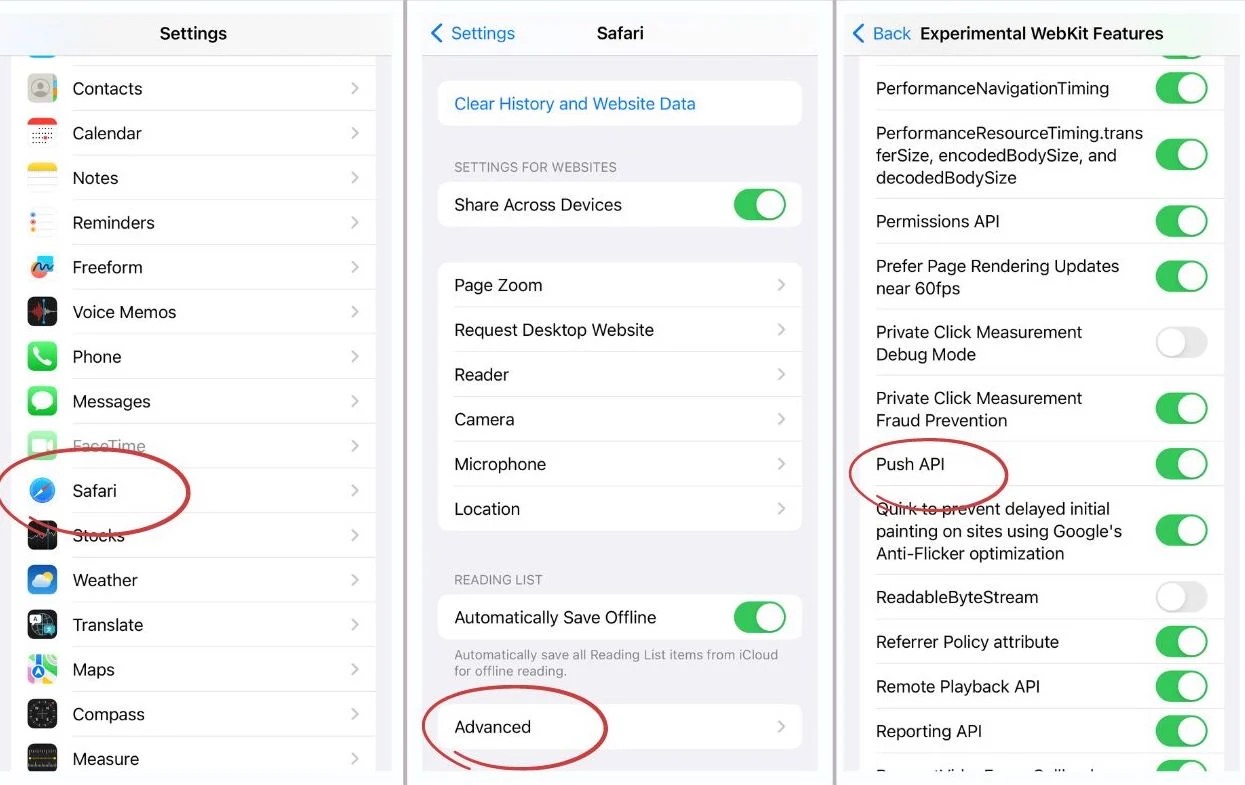Open Camera permission chevron
The height and width of the screenshot is (785, 1245).
pyautogui.click(x=781, y=420)
